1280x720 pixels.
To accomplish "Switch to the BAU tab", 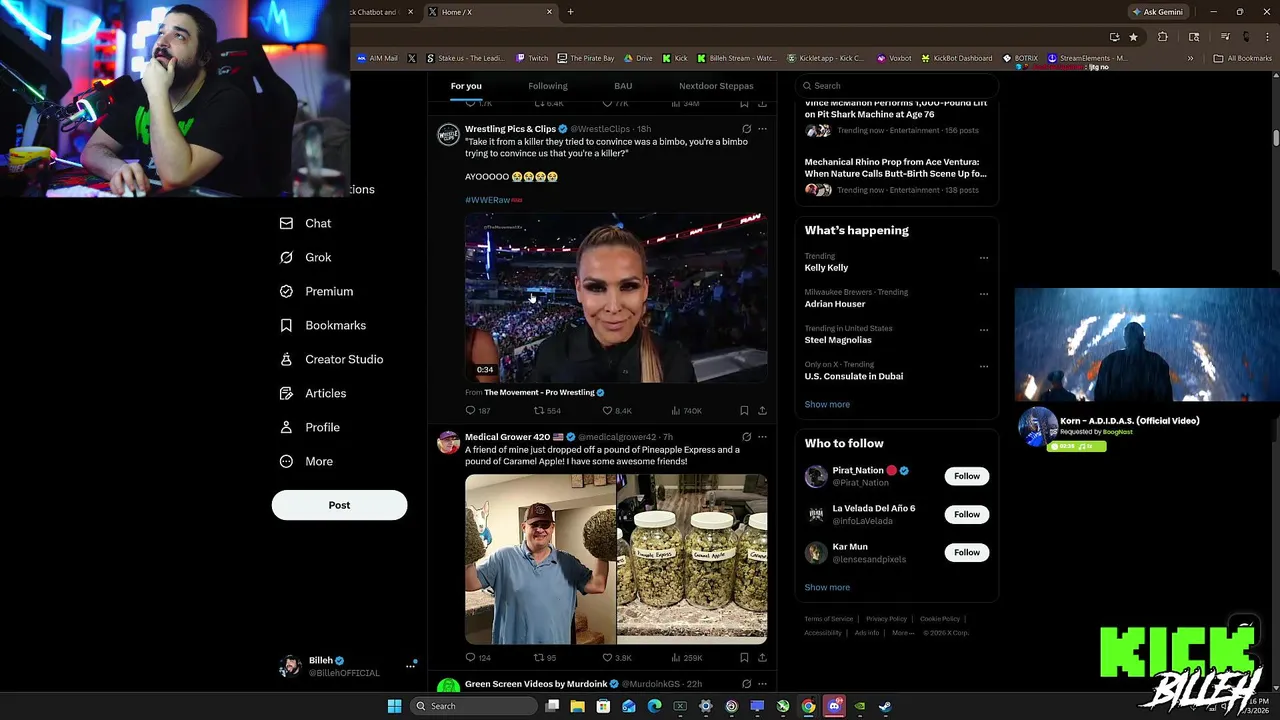I will pyautogui.click(x=623, y=86).
